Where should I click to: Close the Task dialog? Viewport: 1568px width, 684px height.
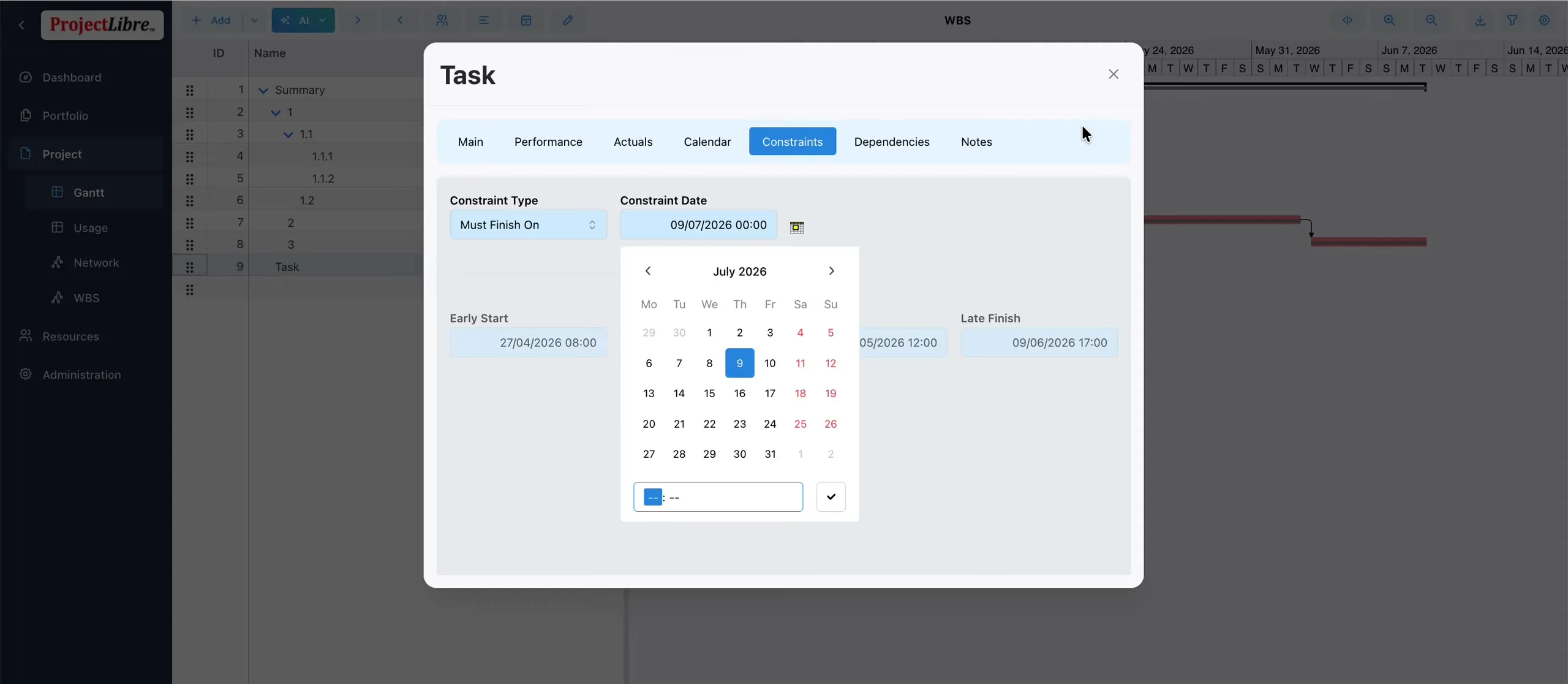(x=1114, y=74)
